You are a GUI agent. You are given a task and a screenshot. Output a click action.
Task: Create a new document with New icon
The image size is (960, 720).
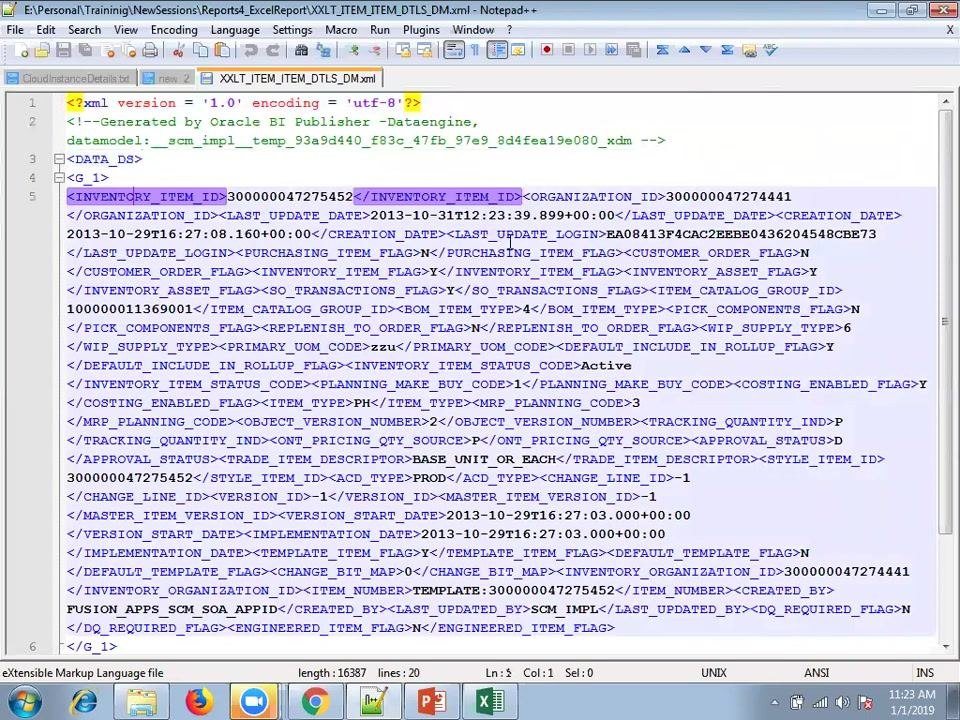click(21, 51)
